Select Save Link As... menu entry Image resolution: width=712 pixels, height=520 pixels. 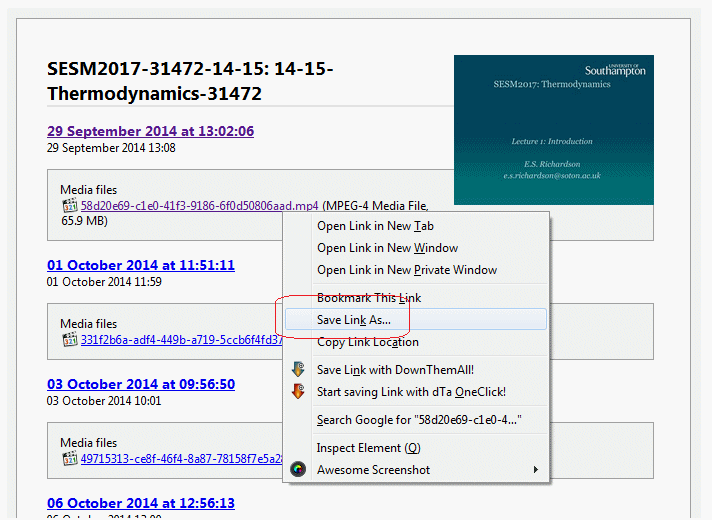[354, 320]
